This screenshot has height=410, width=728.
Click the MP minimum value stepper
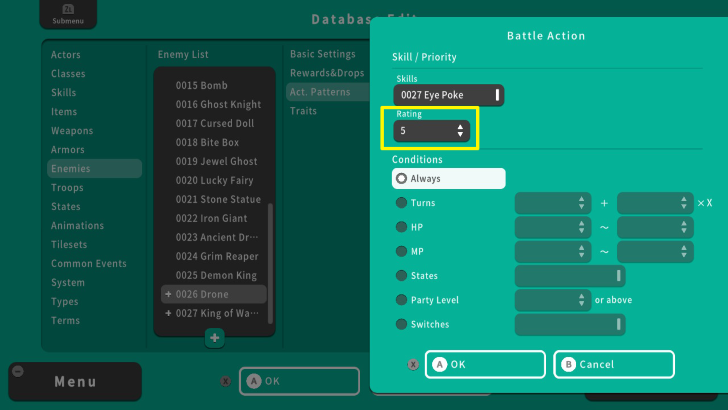tap(553, 251)
